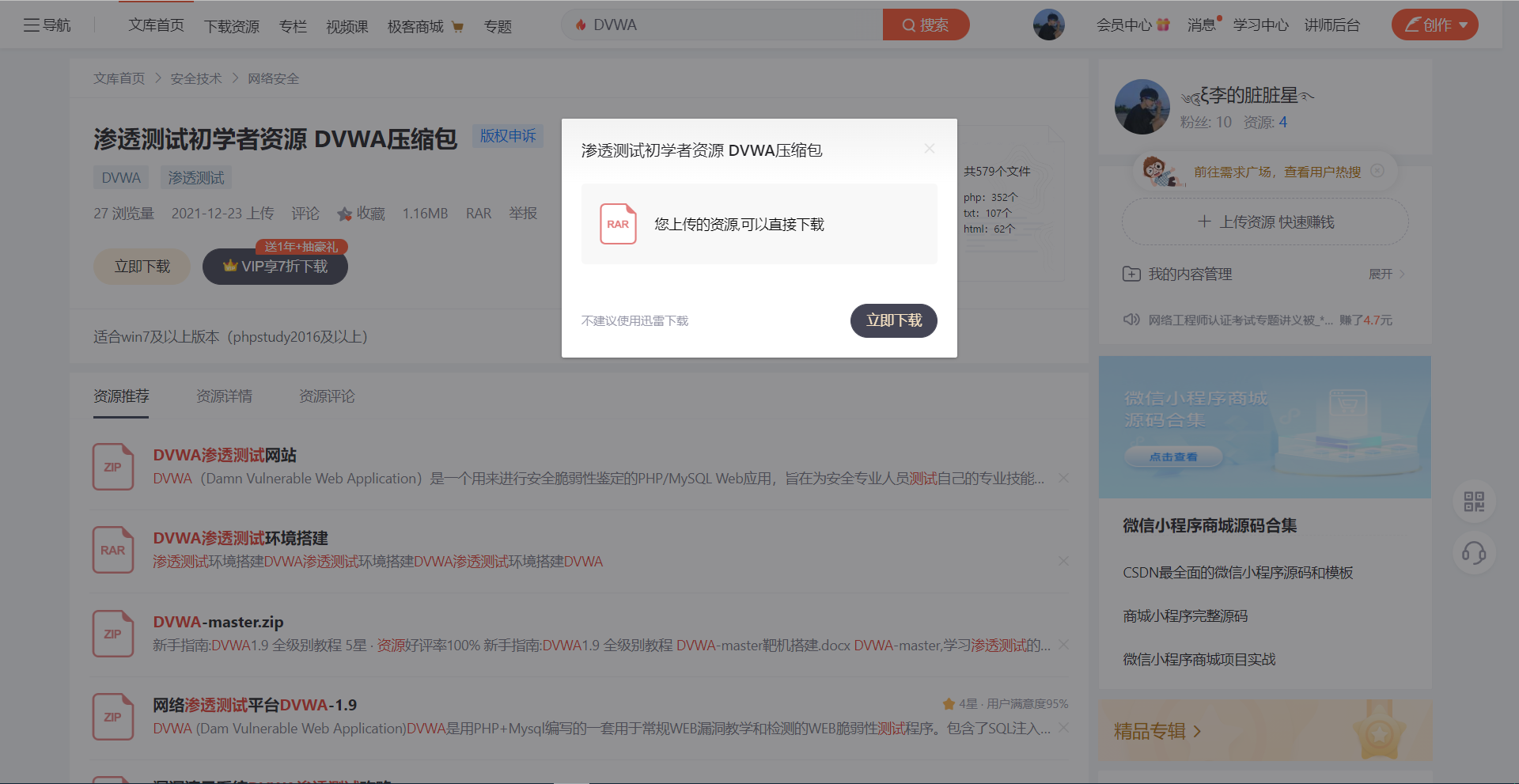The width and height of the screenshot is (1519, 784).
Task: Switch to the 资源详情 tab
Action: point(224,396)
